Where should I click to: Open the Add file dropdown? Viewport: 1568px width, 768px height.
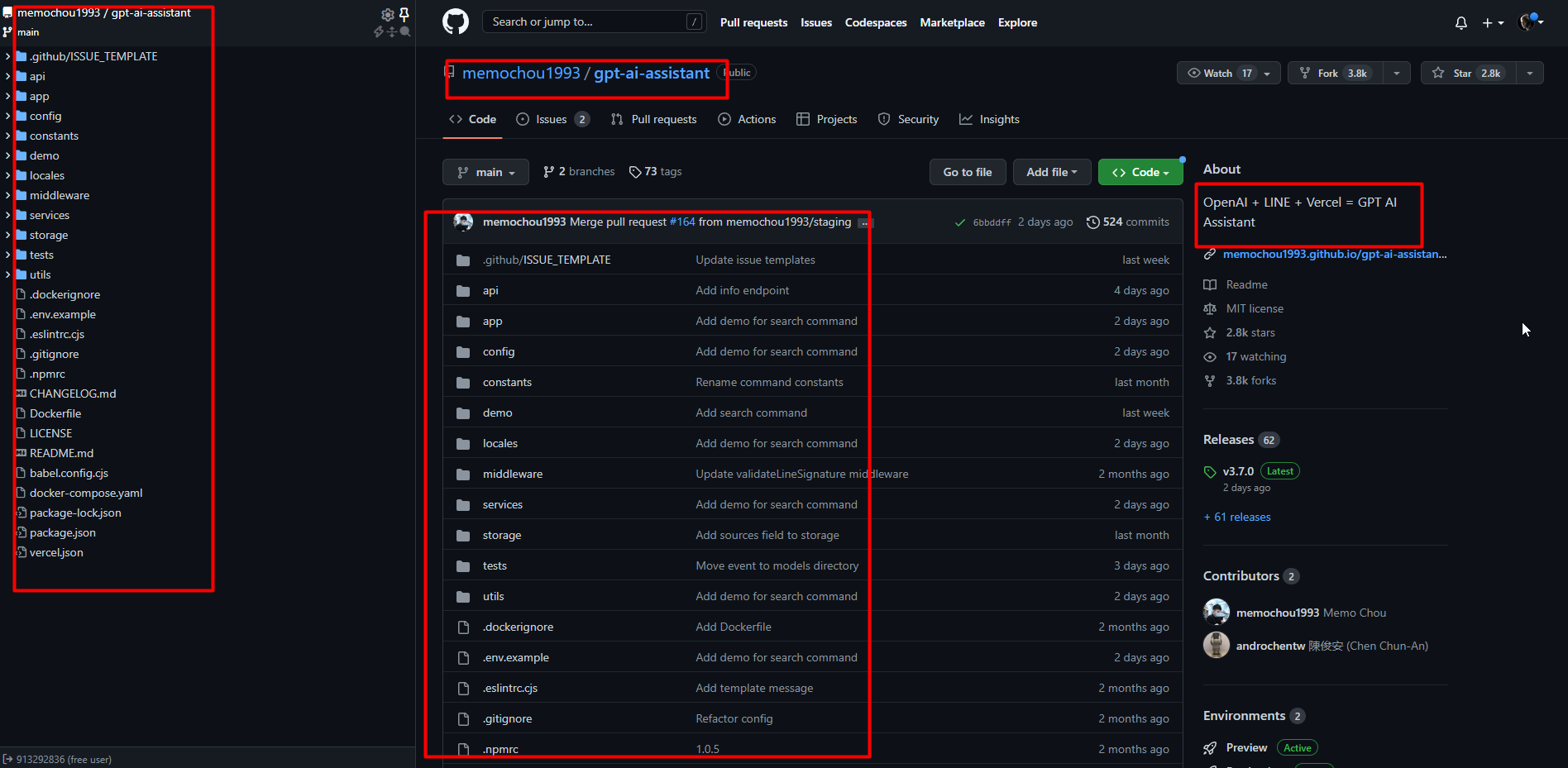1052,172
